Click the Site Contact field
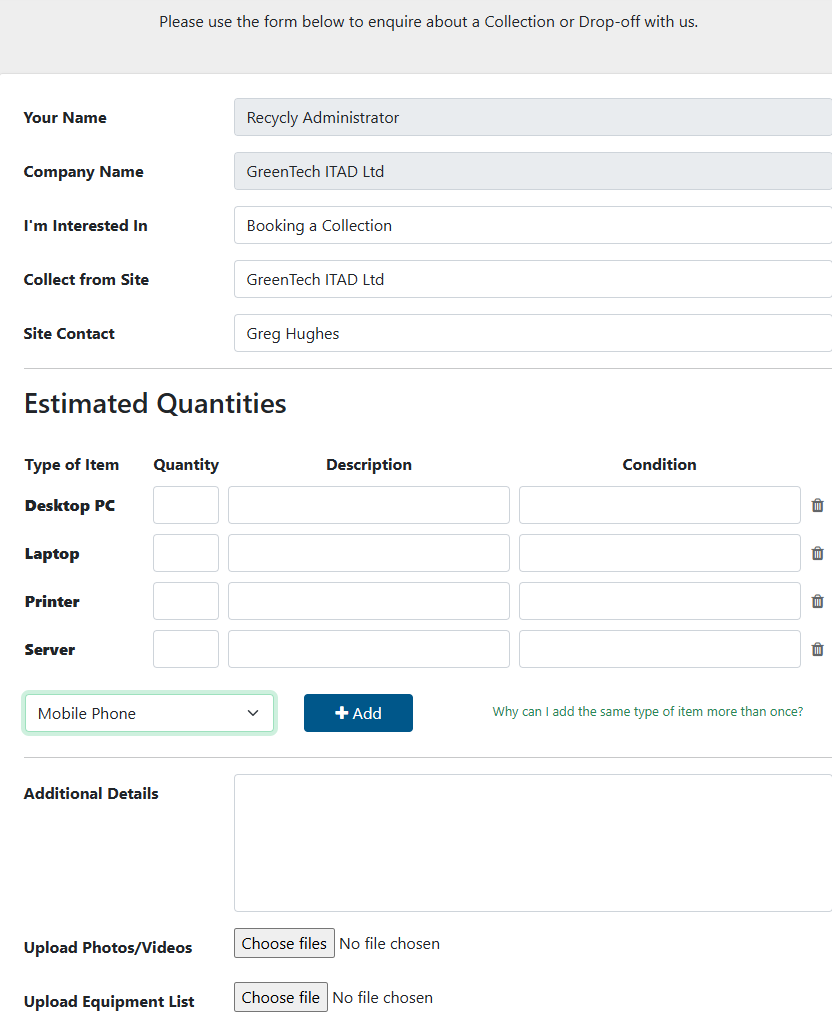This screenshot has height=1015, width=832. pyautogui.click(x=532, y=334)
